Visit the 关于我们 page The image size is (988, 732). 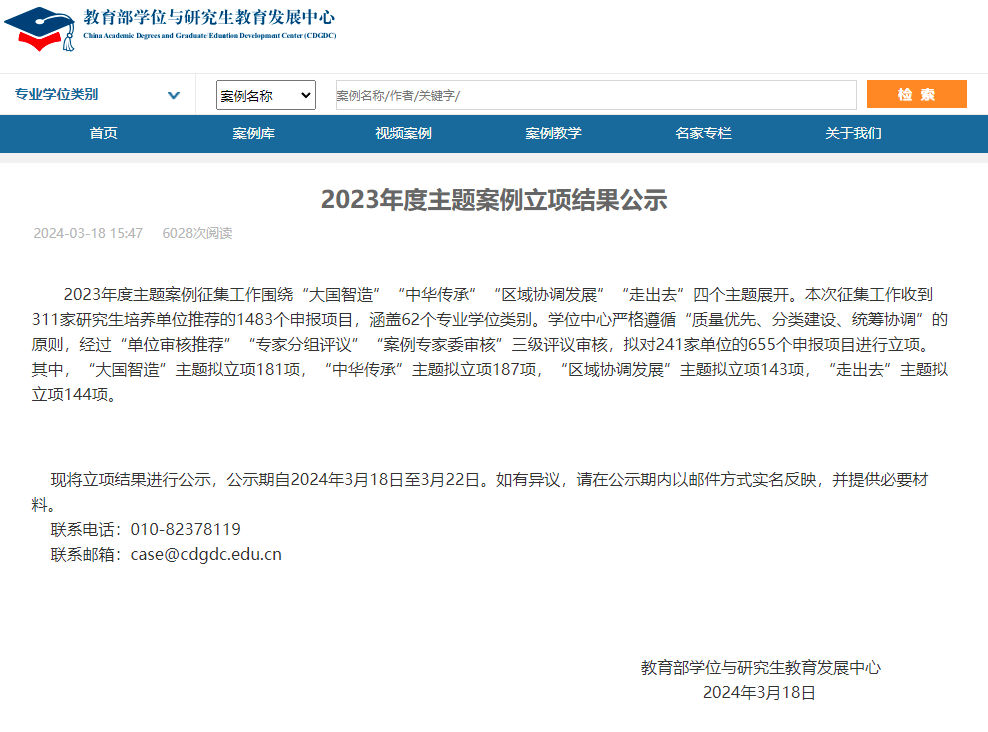853,134
